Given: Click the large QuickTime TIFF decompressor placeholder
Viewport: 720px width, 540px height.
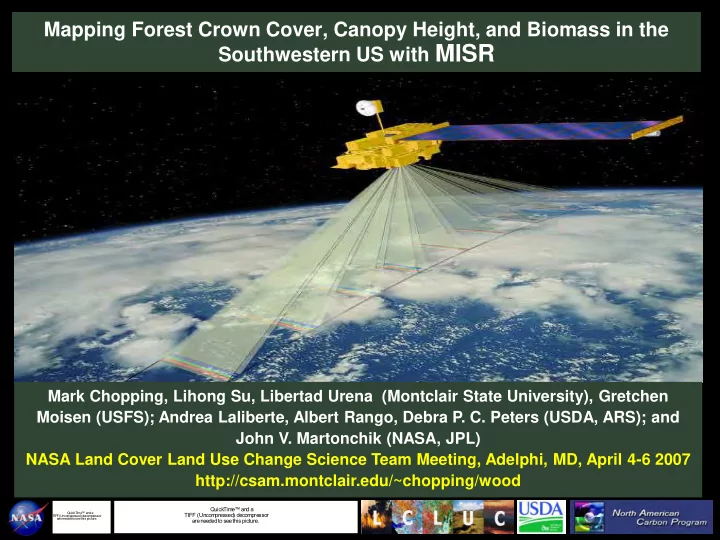Looking at the screenshot, I should click(236, 517).
